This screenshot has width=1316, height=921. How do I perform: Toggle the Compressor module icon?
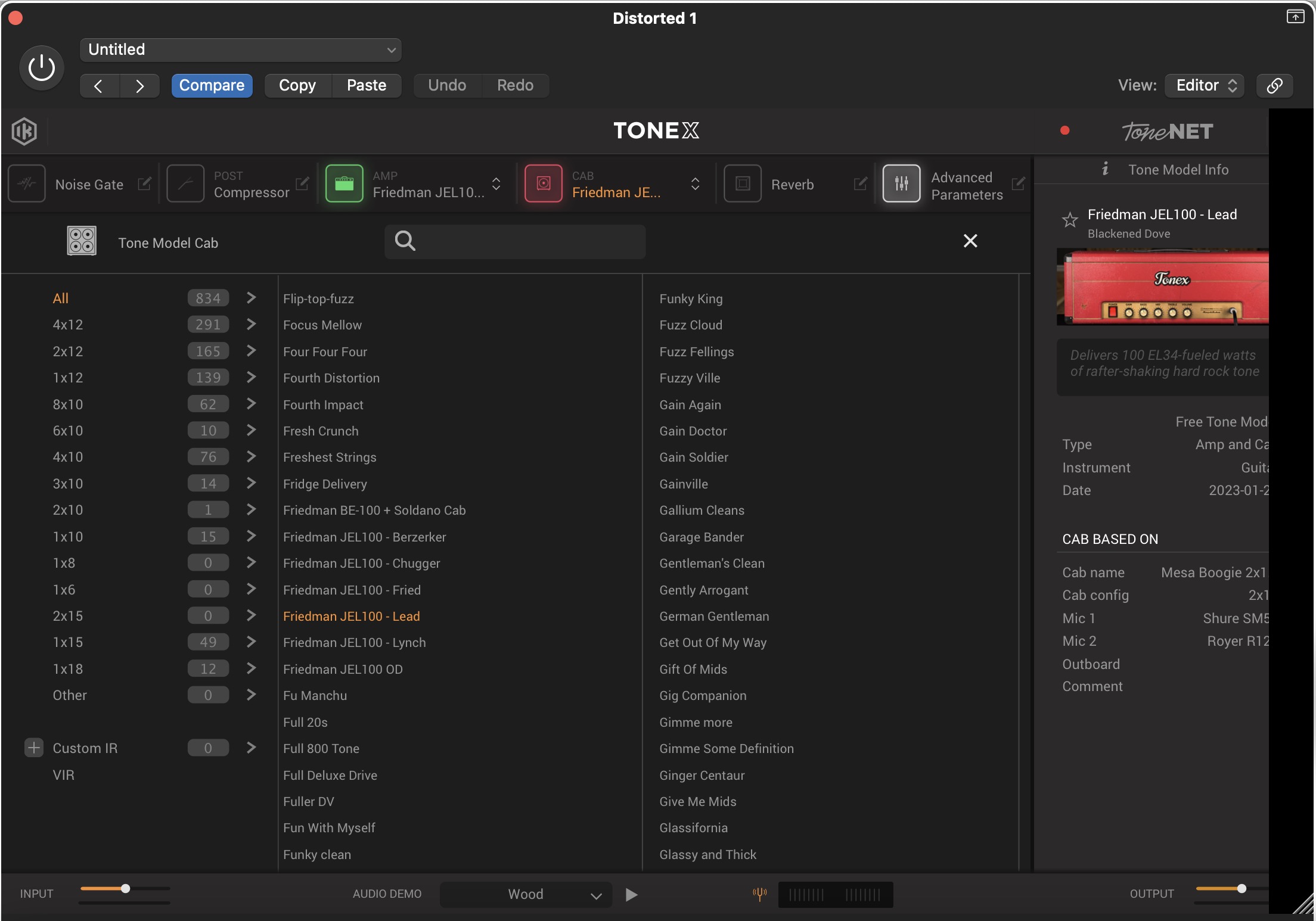coord(185,183)
